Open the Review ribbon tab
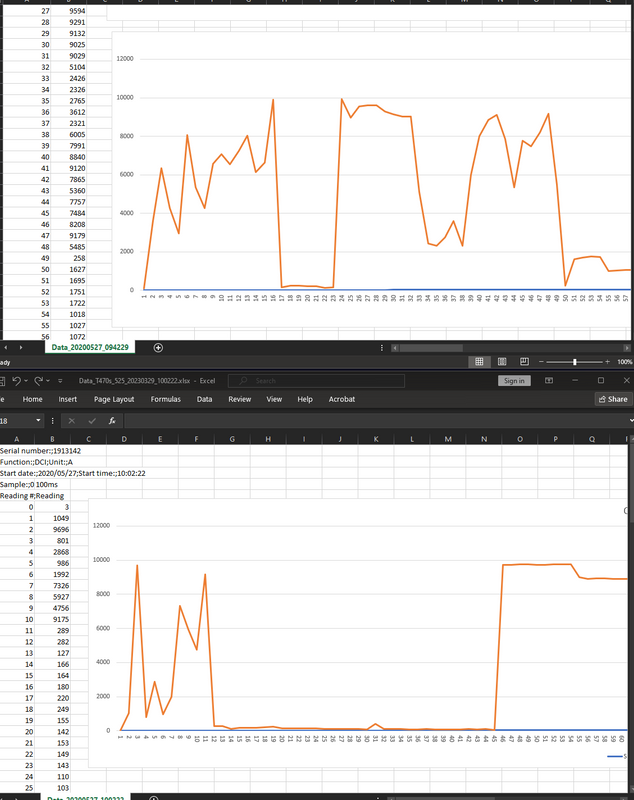634x800 pixels. pos(240,399)
